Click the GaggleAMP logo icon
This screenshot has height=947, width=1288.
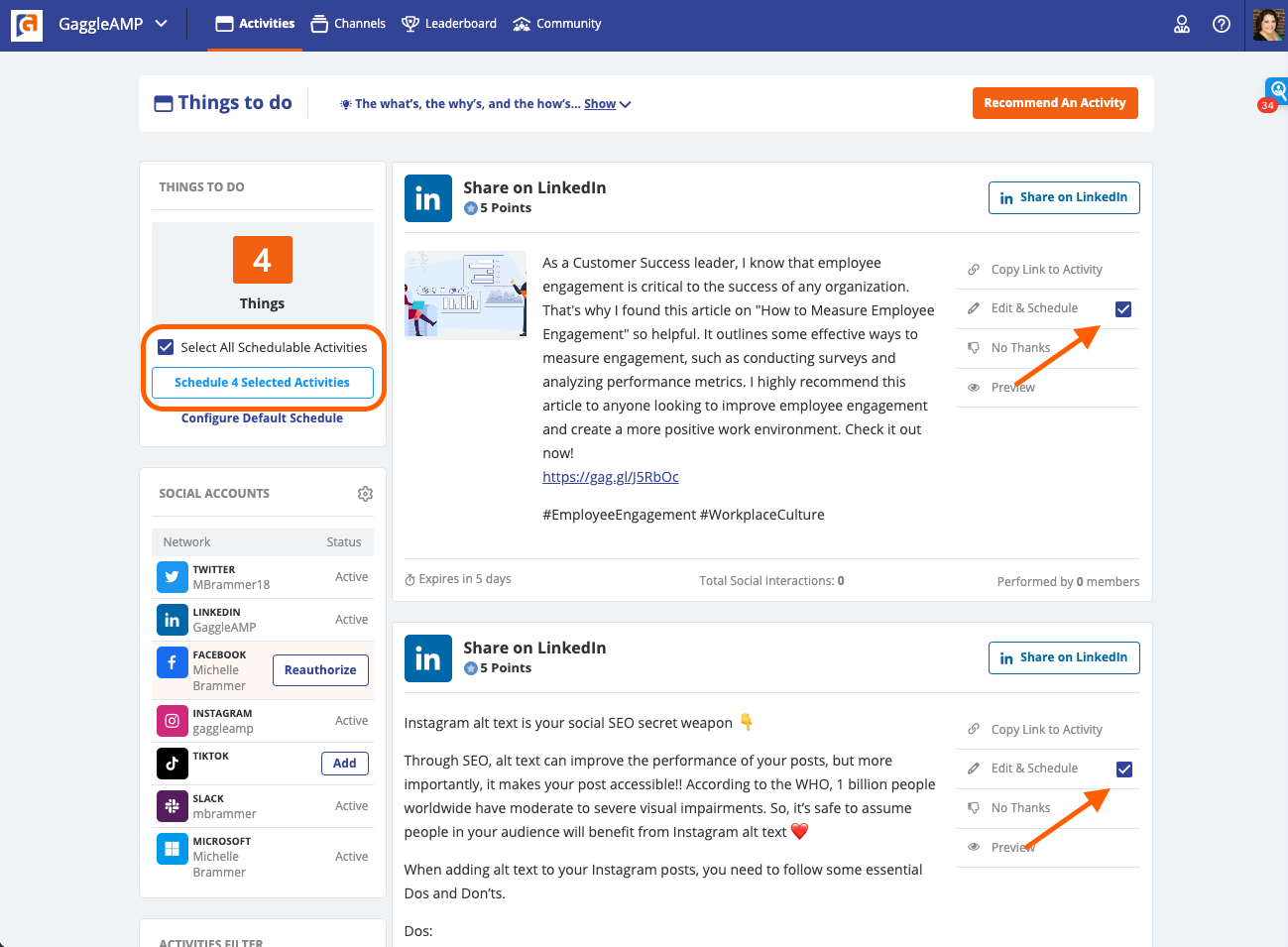click(27, 25)
